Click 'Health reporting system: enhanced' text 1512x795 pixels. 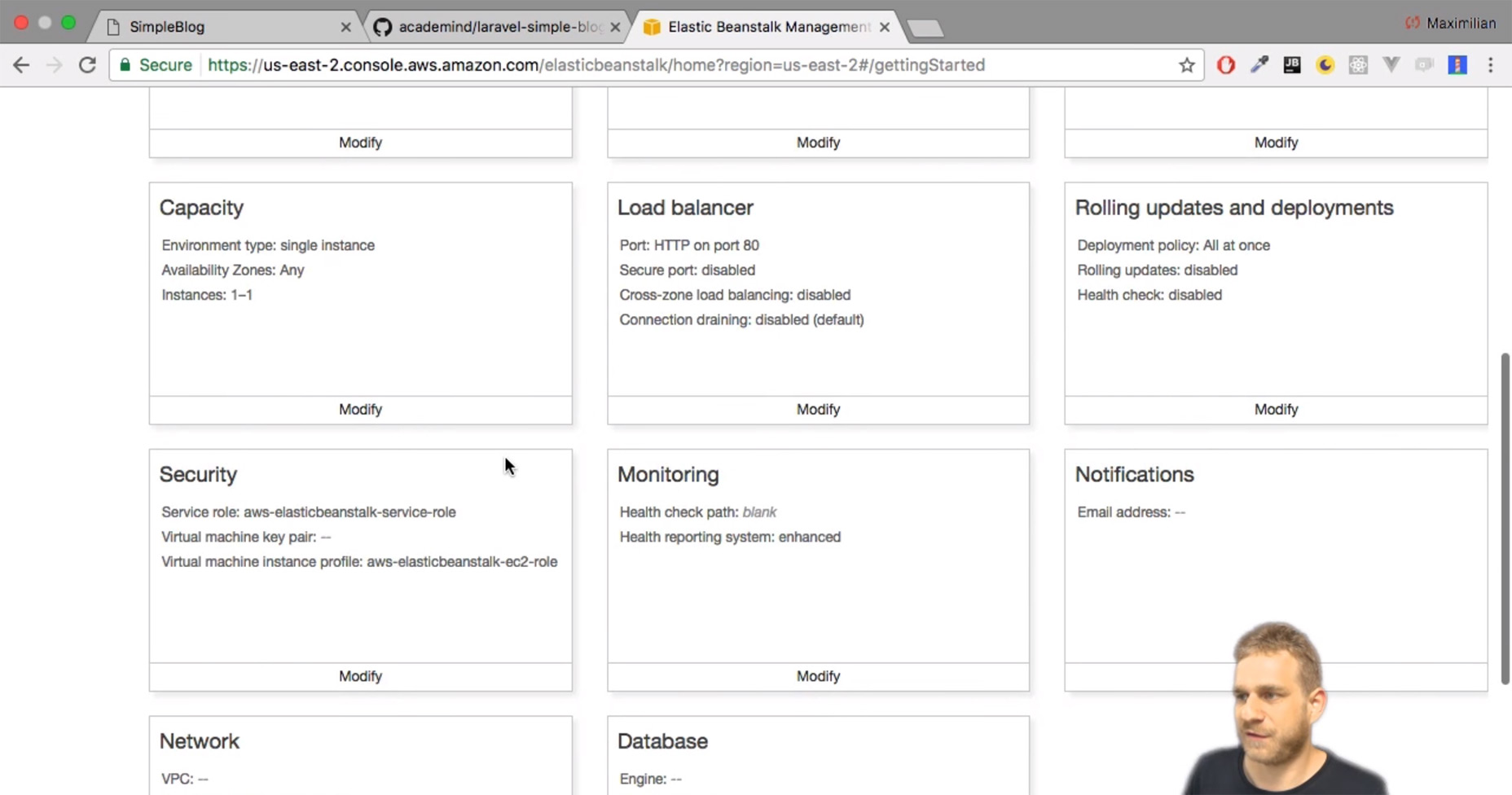(730, 538)
